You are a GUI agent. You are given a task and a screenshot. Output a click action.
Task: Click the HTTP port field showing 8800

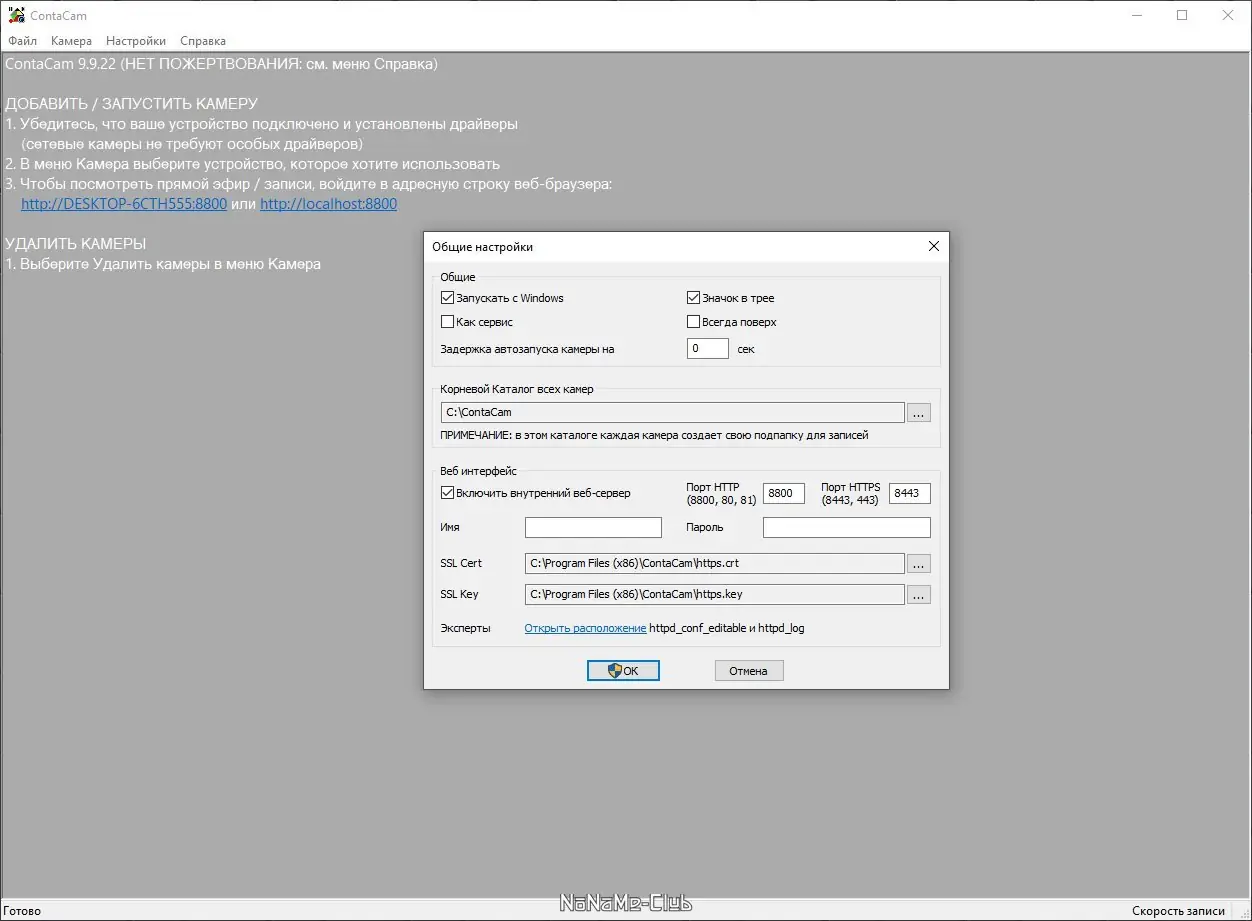[784, 493]
